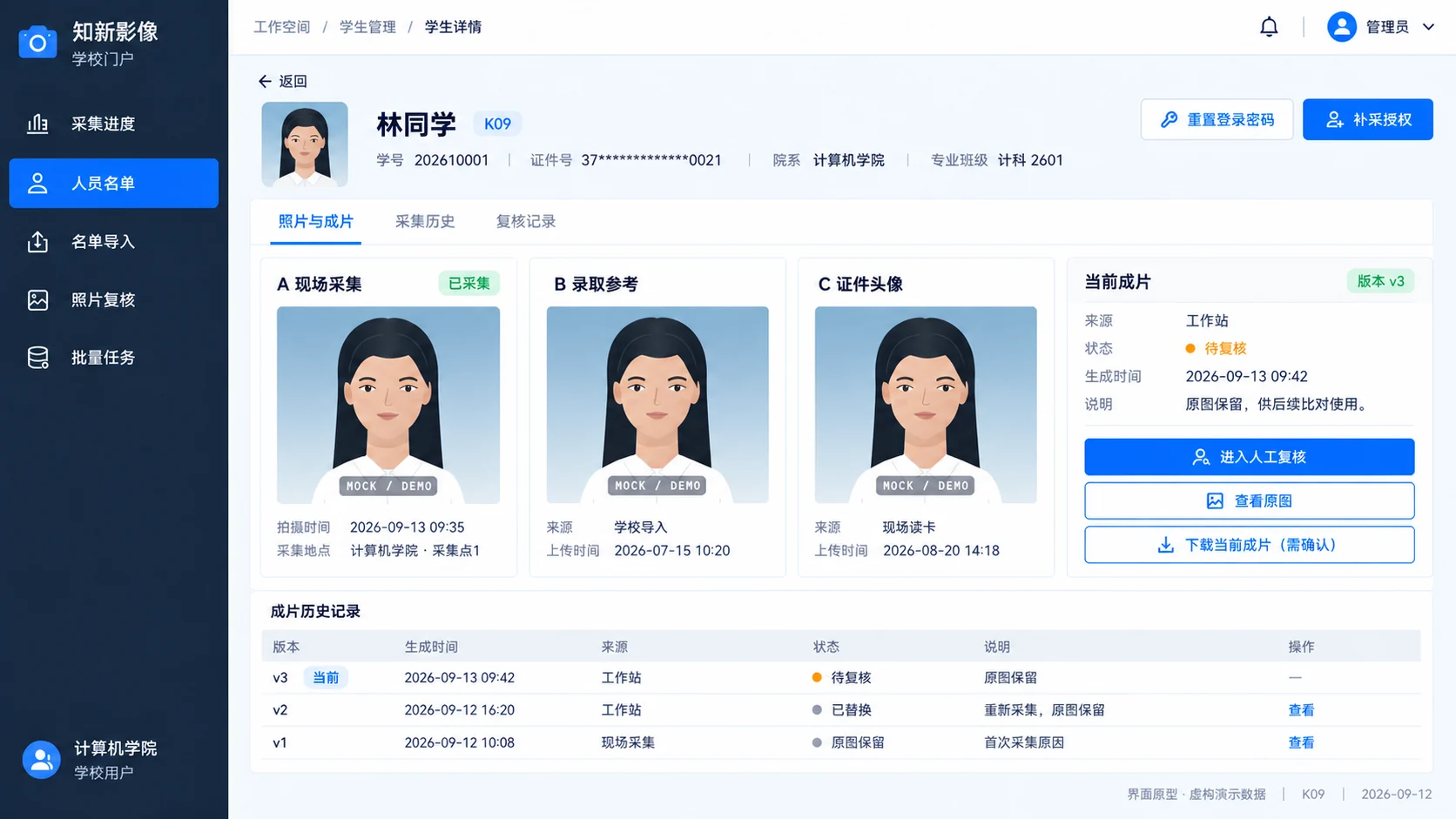The height and width of the screenshot is (819, 1456).
Task: Select the 人员名单 sidebar item
Action: click(x=113, y=183)
